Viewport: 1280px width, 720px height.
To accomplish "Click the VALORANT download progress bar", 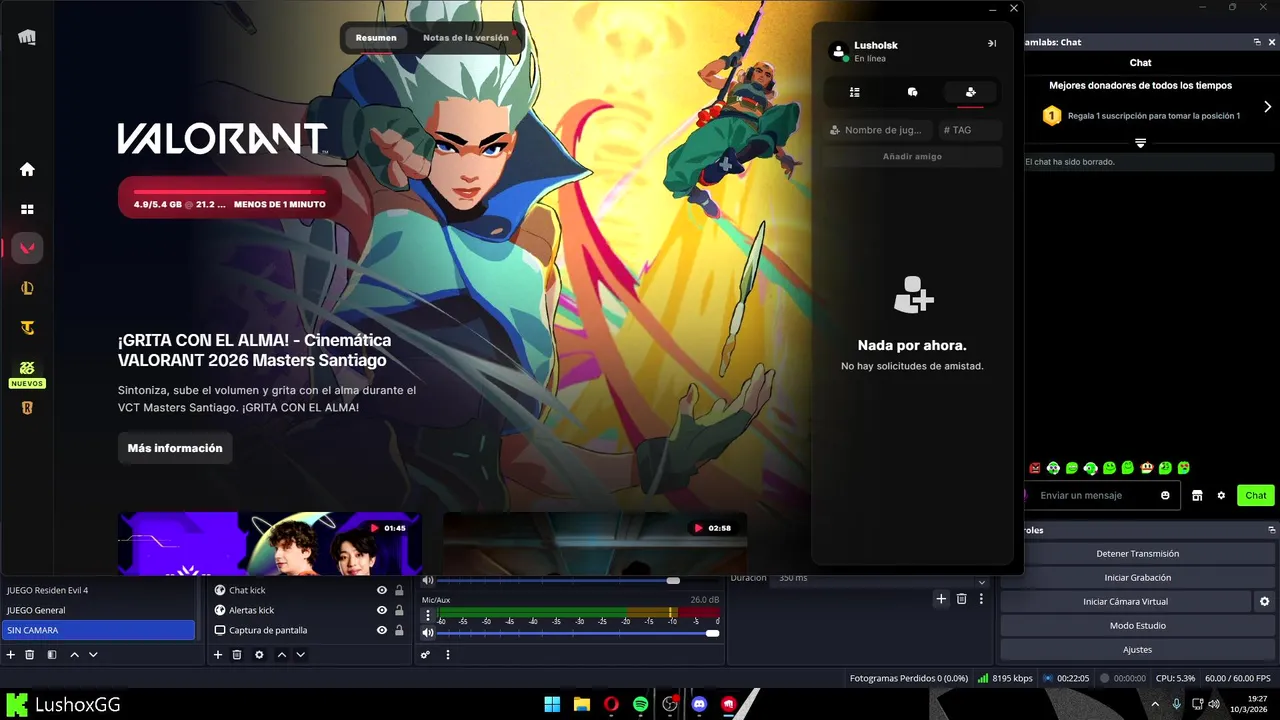I will pyautogui.click(x=230, y=198).
